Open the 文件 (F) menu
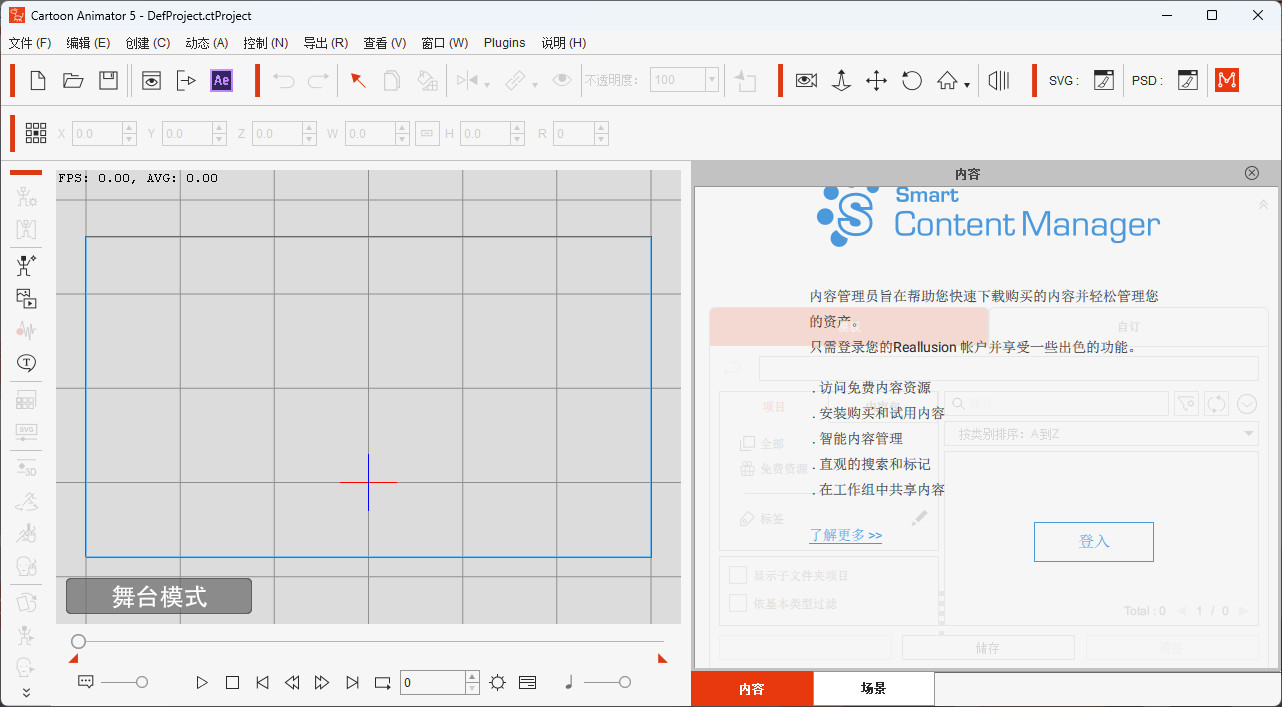The image size is (1282, 707). 30,43
